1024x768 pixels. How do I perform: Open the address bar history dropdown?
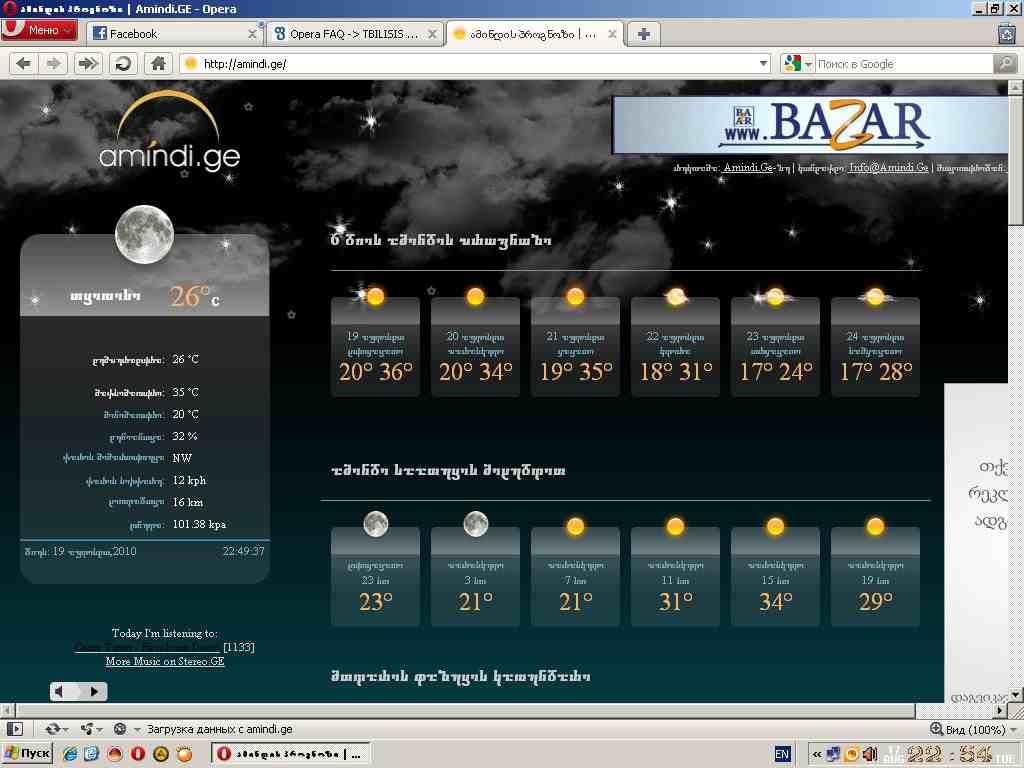tap(763, 64)
